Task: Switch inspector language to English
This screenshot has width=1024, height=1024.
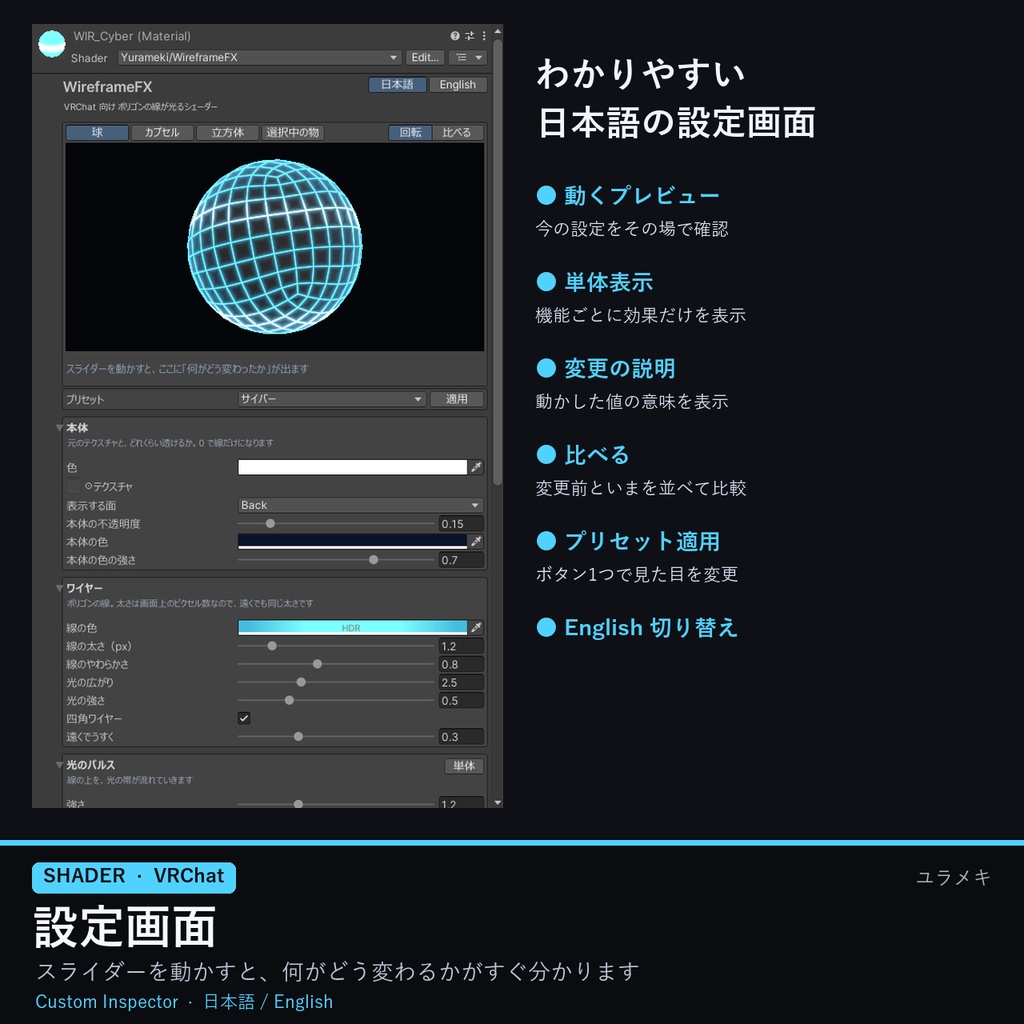Action: coord(458,85)
